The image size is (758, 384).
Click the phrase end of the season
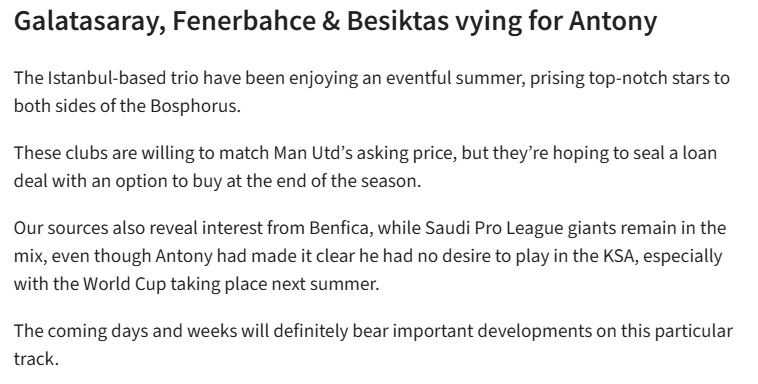pos(346,181)
